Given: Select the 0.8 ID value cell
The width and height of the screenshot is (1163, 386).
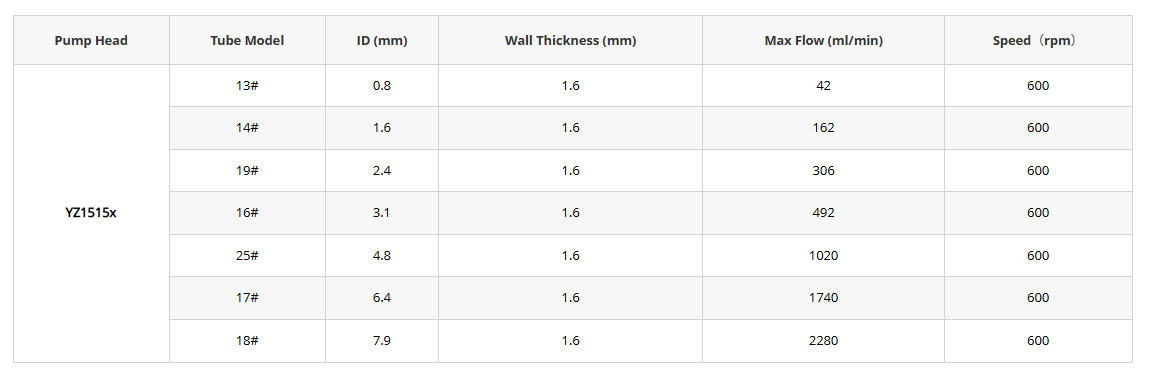Looking at the screenshot, I should coord(382,85).
